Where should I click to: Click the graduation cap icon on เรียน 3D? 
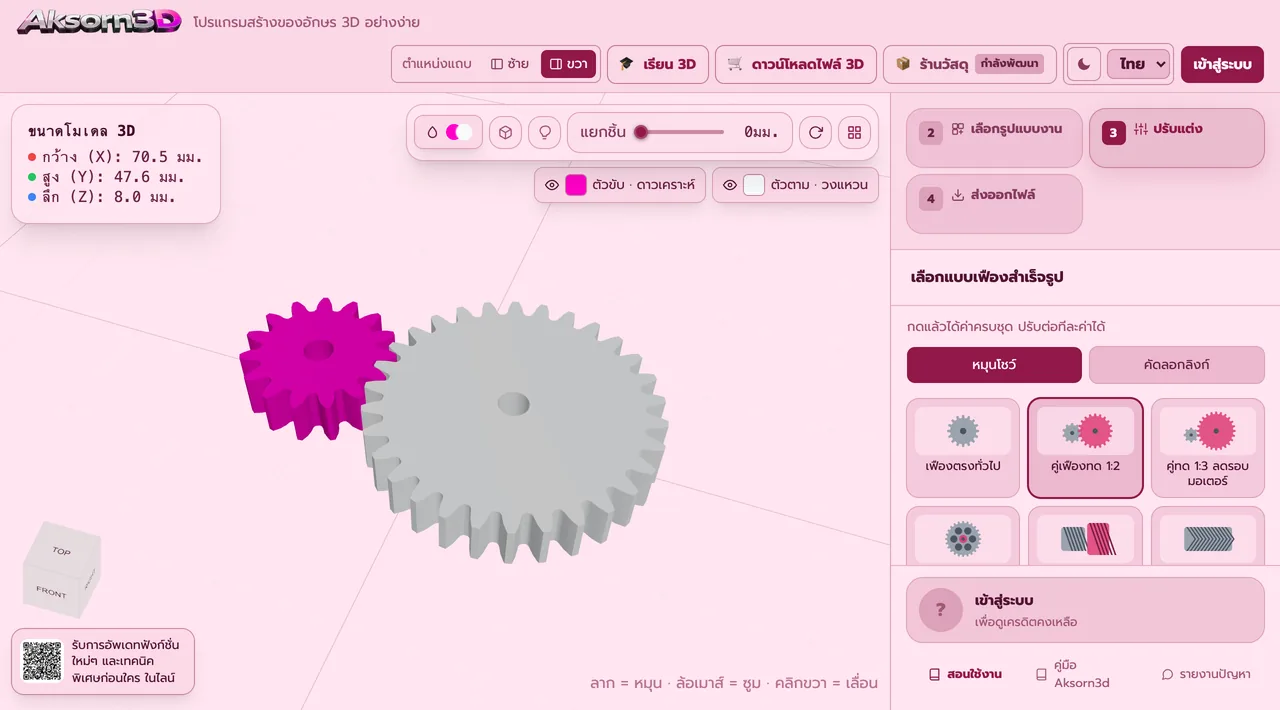(626, 64)
